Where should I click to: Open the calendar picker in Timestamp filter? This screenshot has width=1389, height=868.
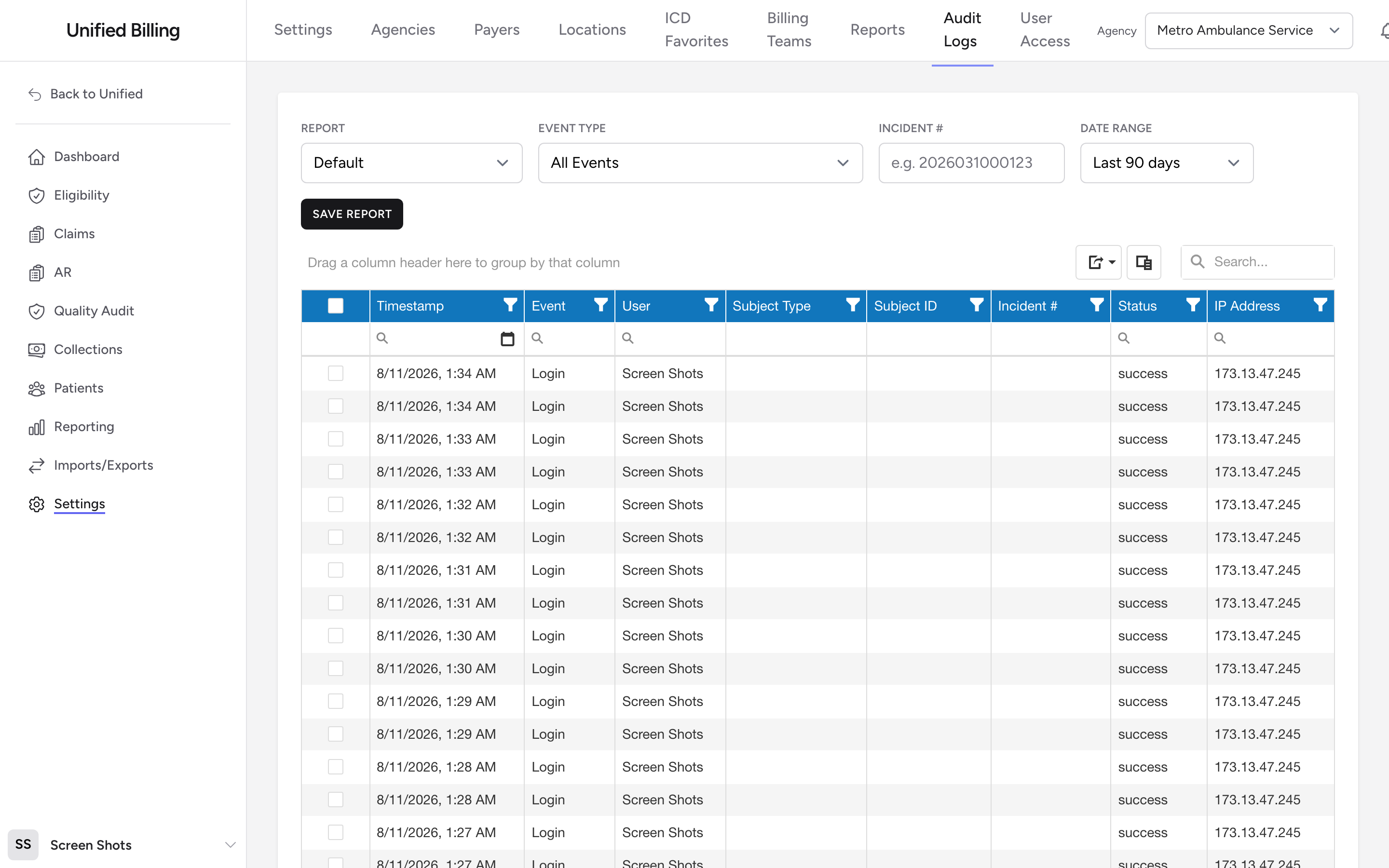pyautogui.click(x=507, y=339)
